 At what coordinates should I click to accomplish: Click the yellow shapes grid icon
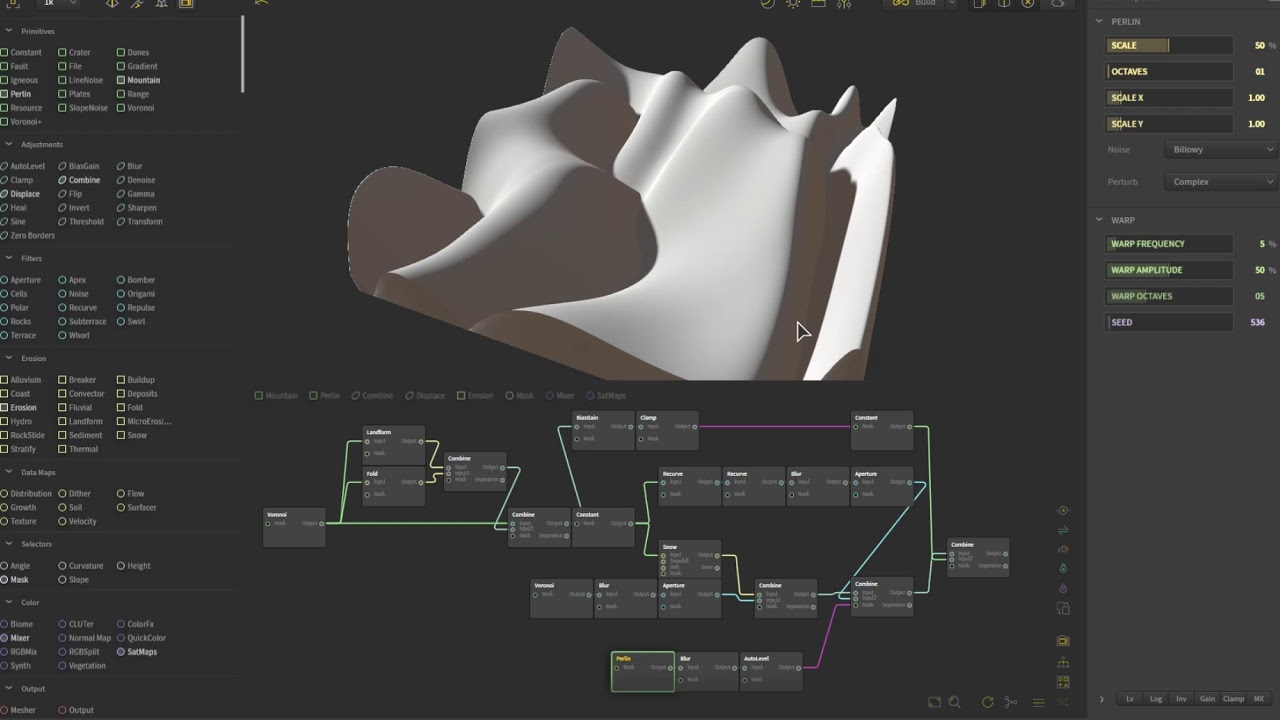pyautogui.click(x=1063, y=682)
